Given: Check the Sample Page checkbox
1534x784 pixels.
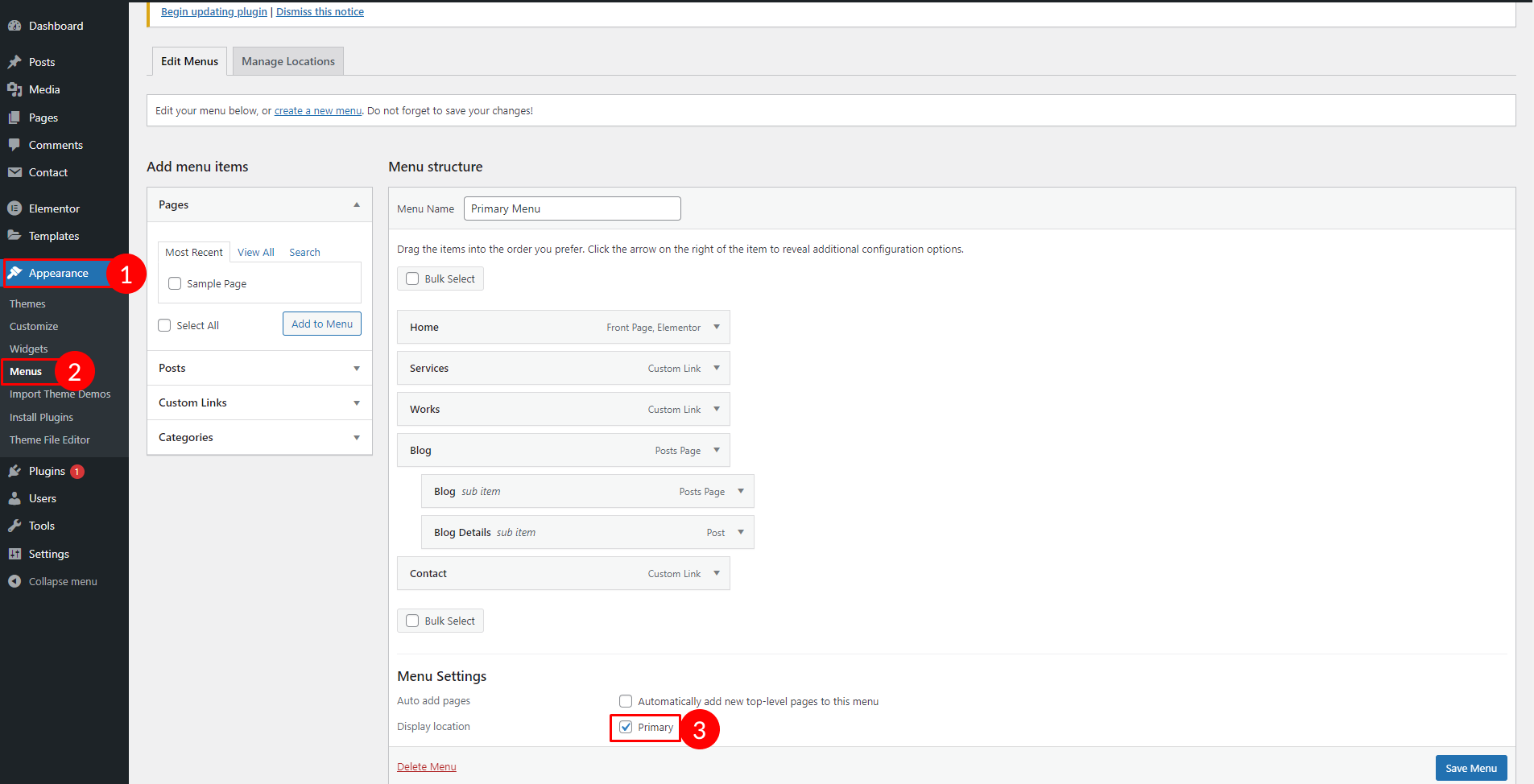Looking at the screenshot, I should 175,283.
